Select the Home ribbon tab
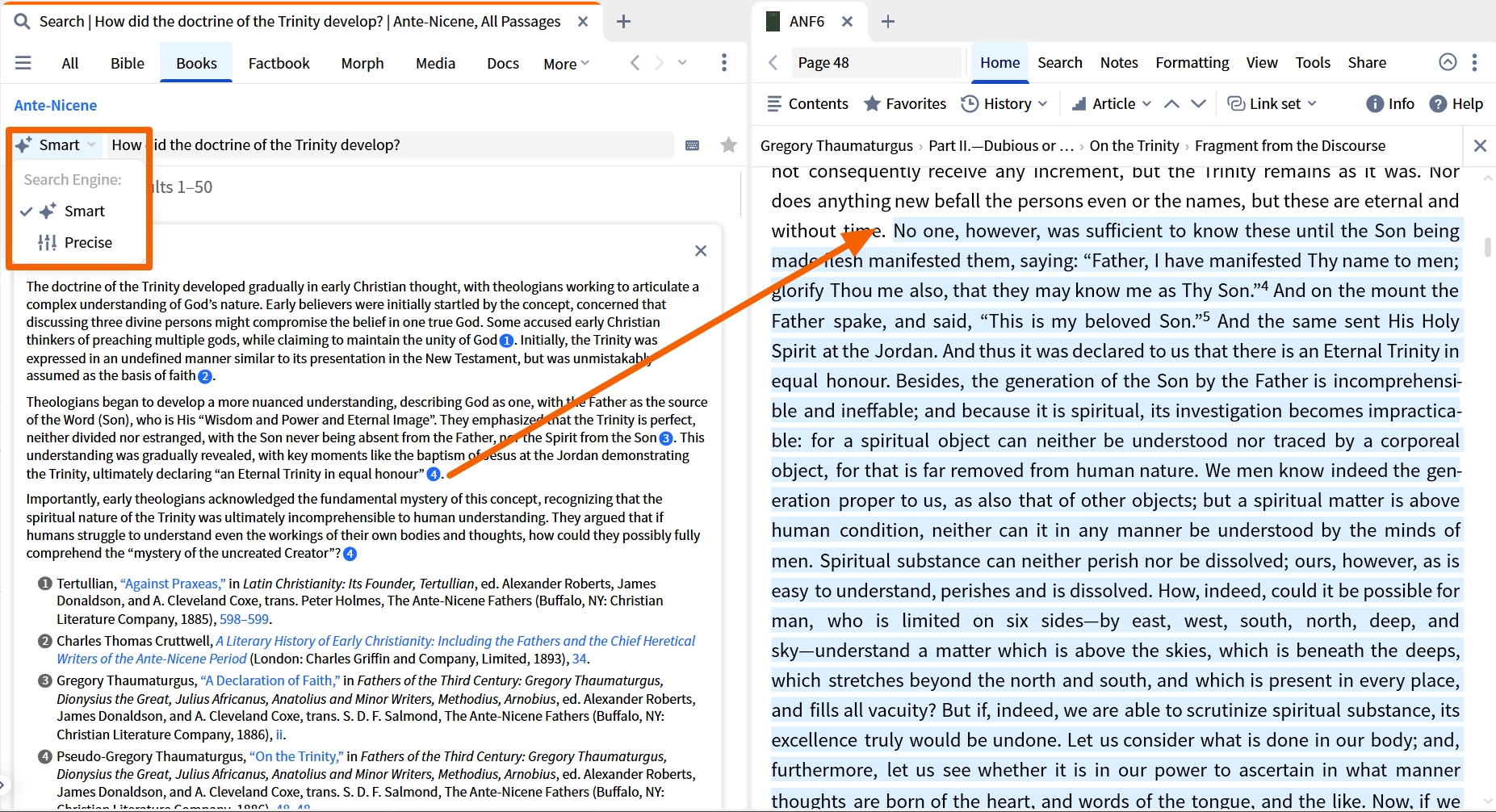 (1000, 62)
